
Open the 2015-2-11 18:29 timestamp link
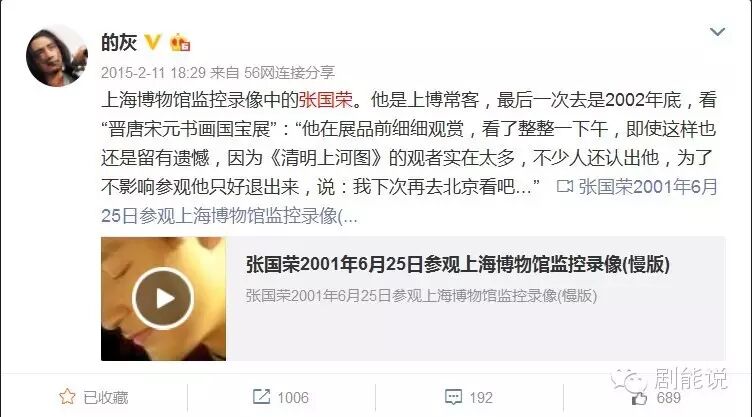pos(153,72)
